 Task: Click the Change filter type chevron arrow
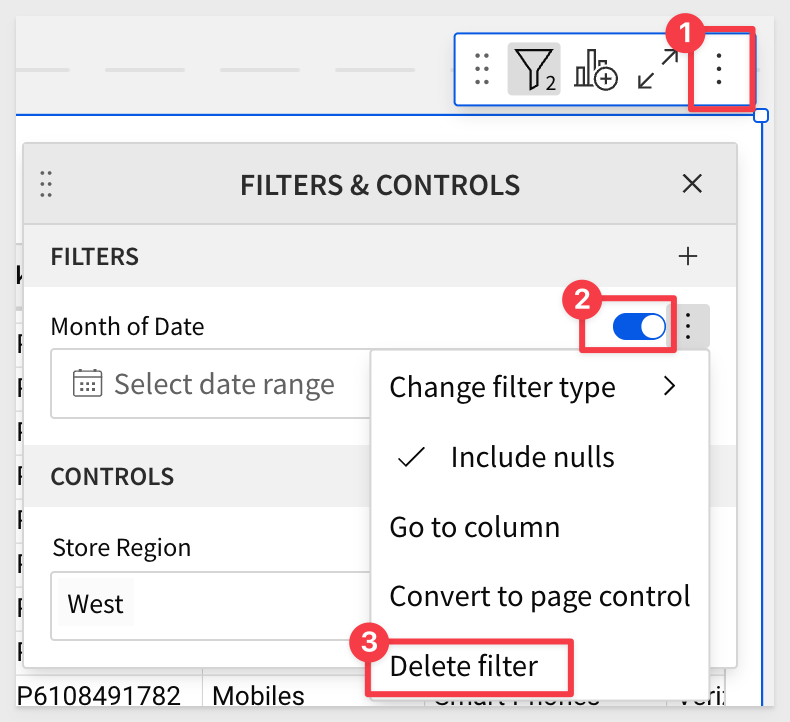(x=669, y=386)
